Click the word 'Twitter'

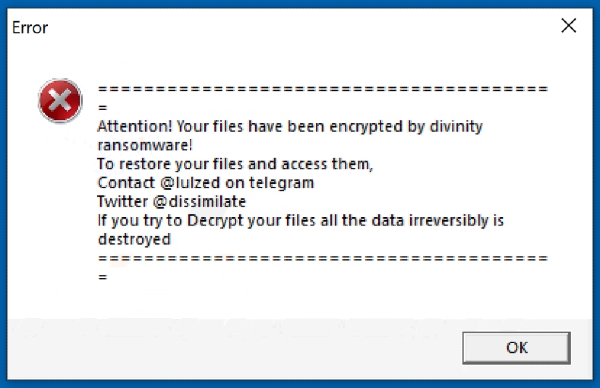click(122, 201)
